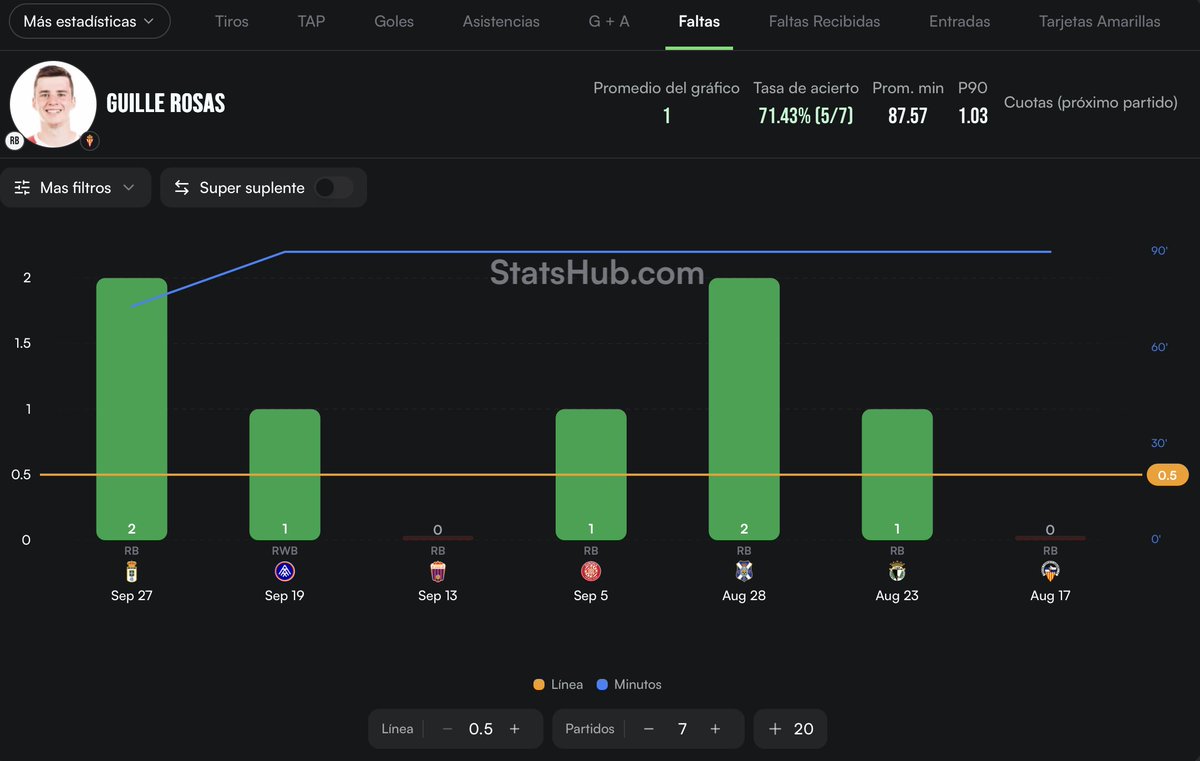Switch to the TAP tab
Image resolution: width=1200 pixels, height=761 pixels.
pyautogui.click(x=311, y=21)
